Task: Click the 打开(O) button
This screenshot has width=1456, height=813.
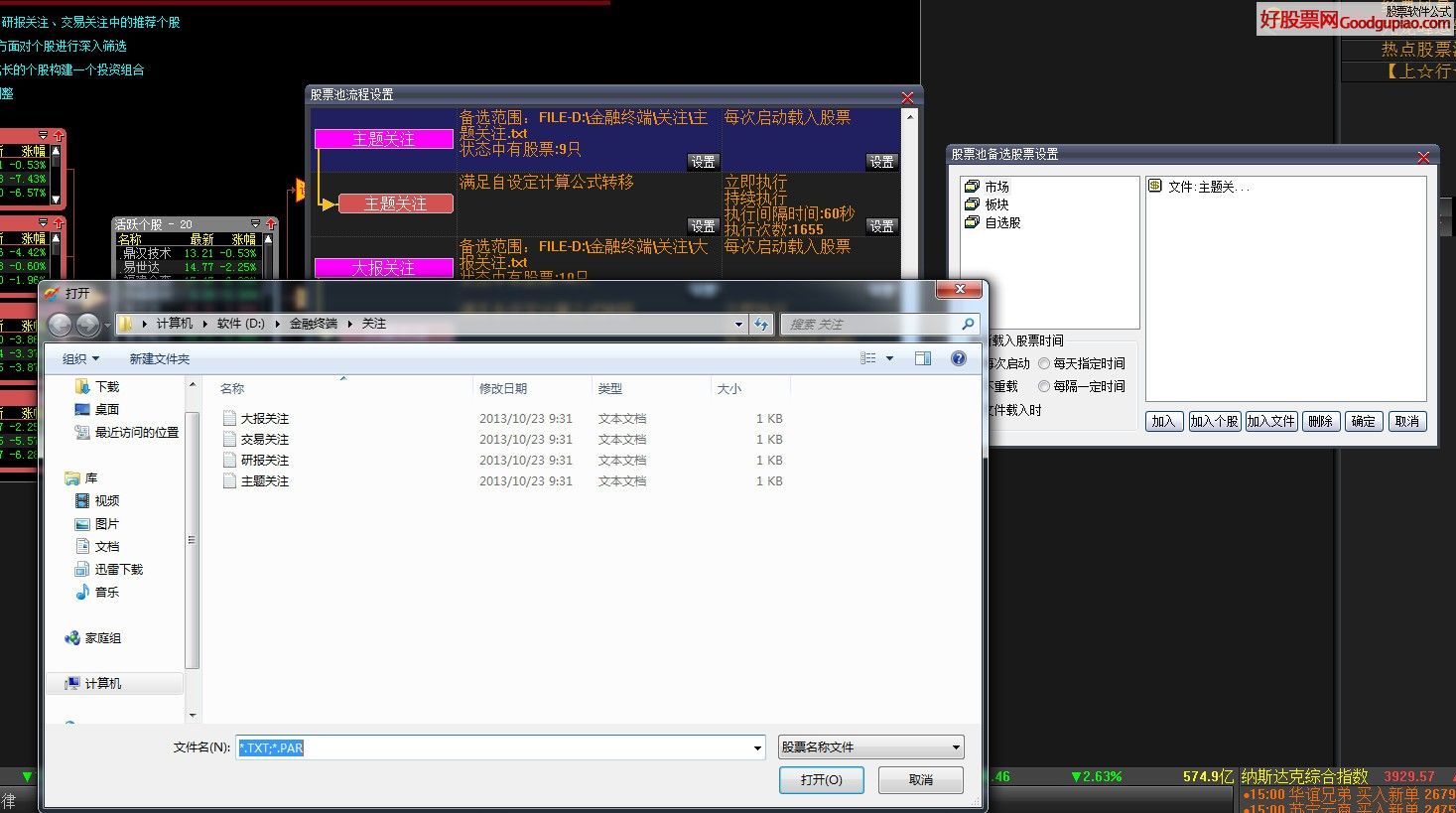Action: 822,780
